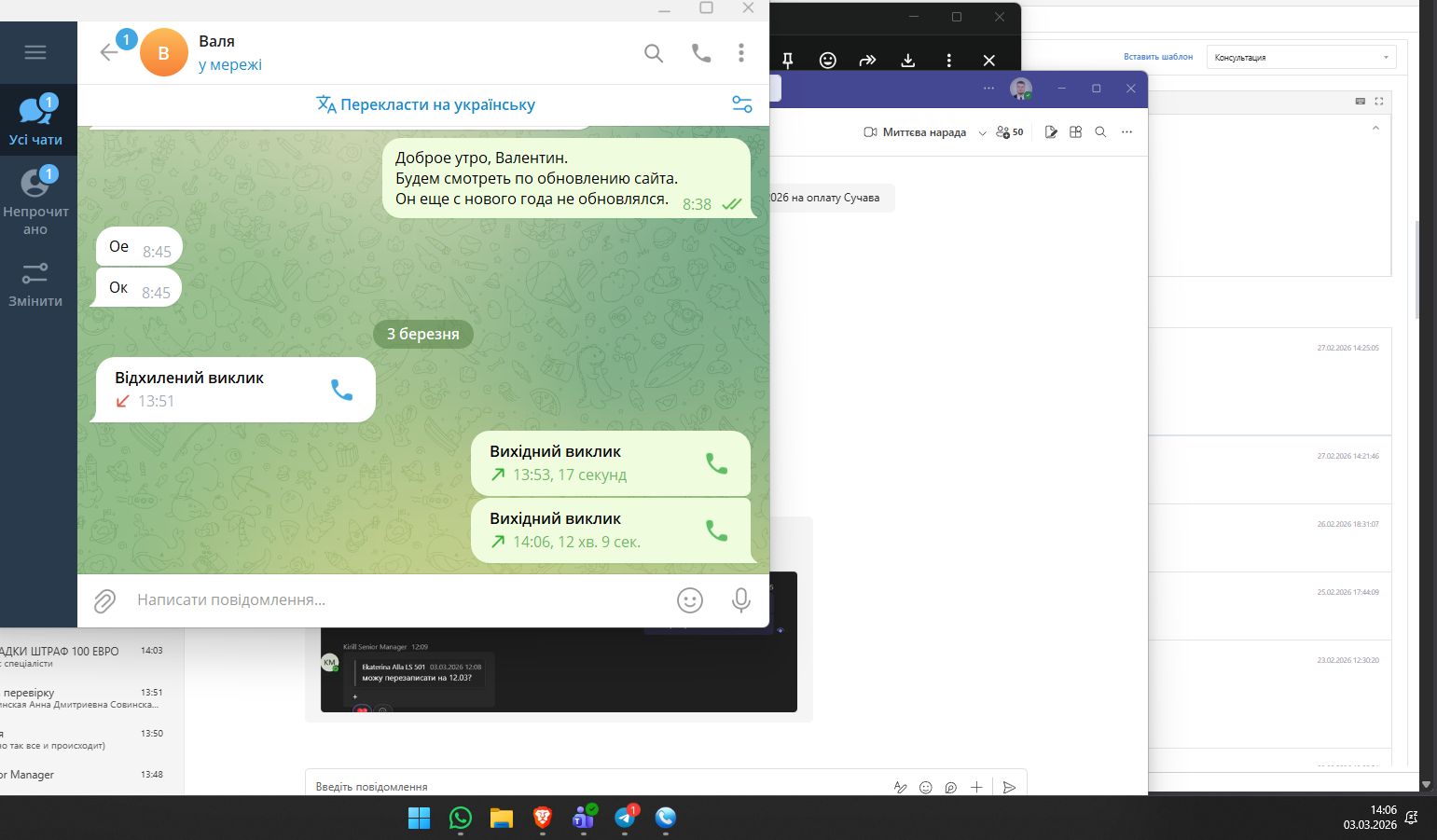Open Teams title bar settings ellipsis

988,89
